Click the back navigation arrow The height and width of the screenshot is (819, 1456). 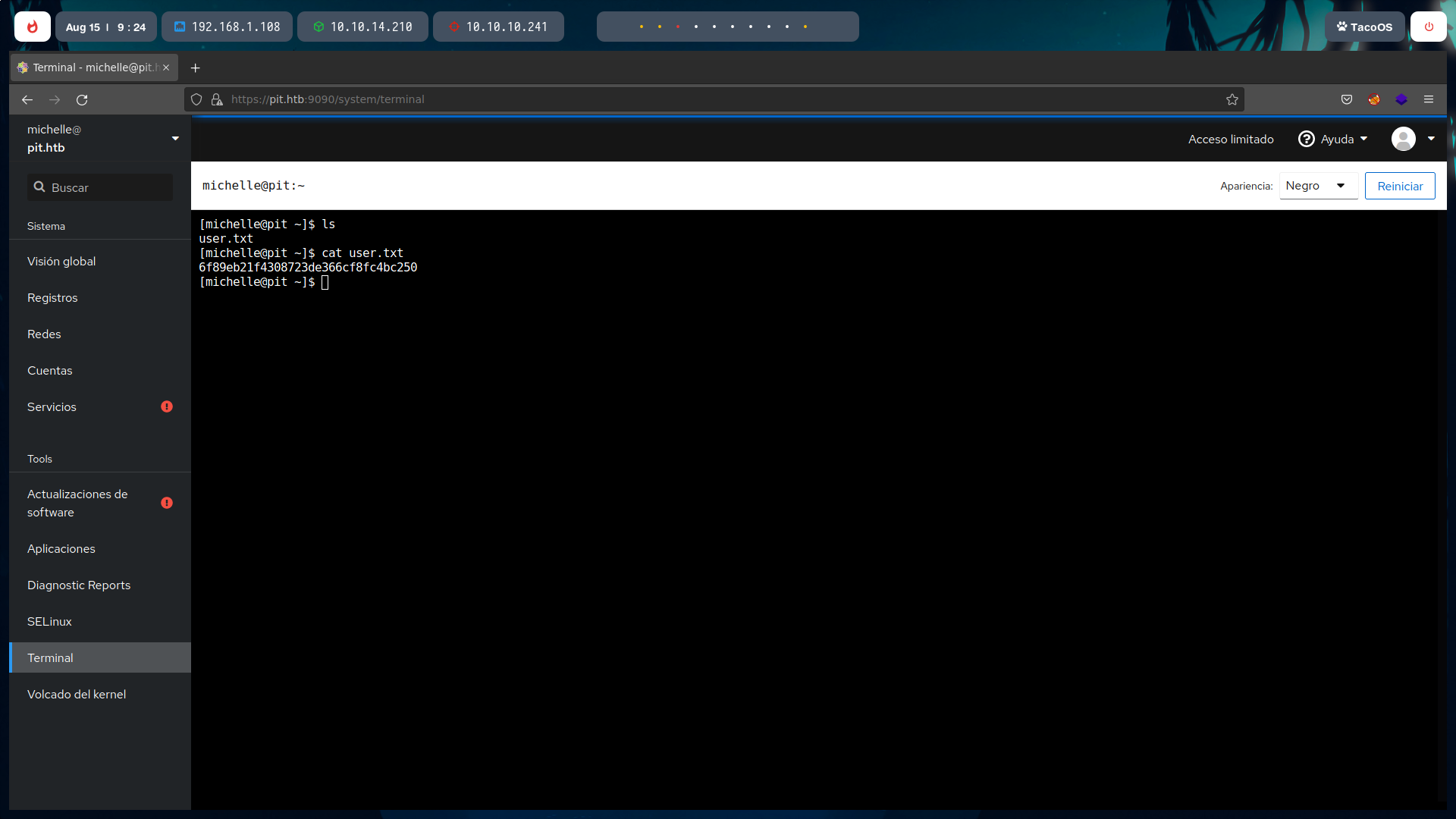[x=27, y=99]
